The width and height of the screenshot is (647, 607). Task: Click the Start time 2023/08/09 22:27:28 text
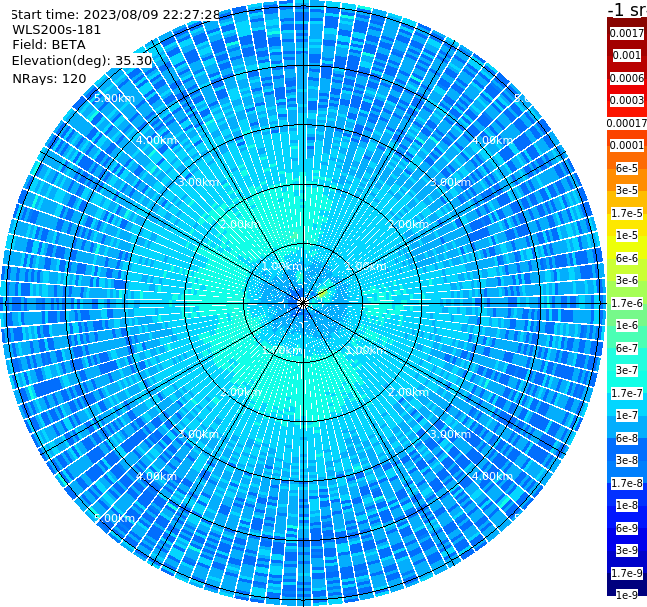tap(115, 14)
